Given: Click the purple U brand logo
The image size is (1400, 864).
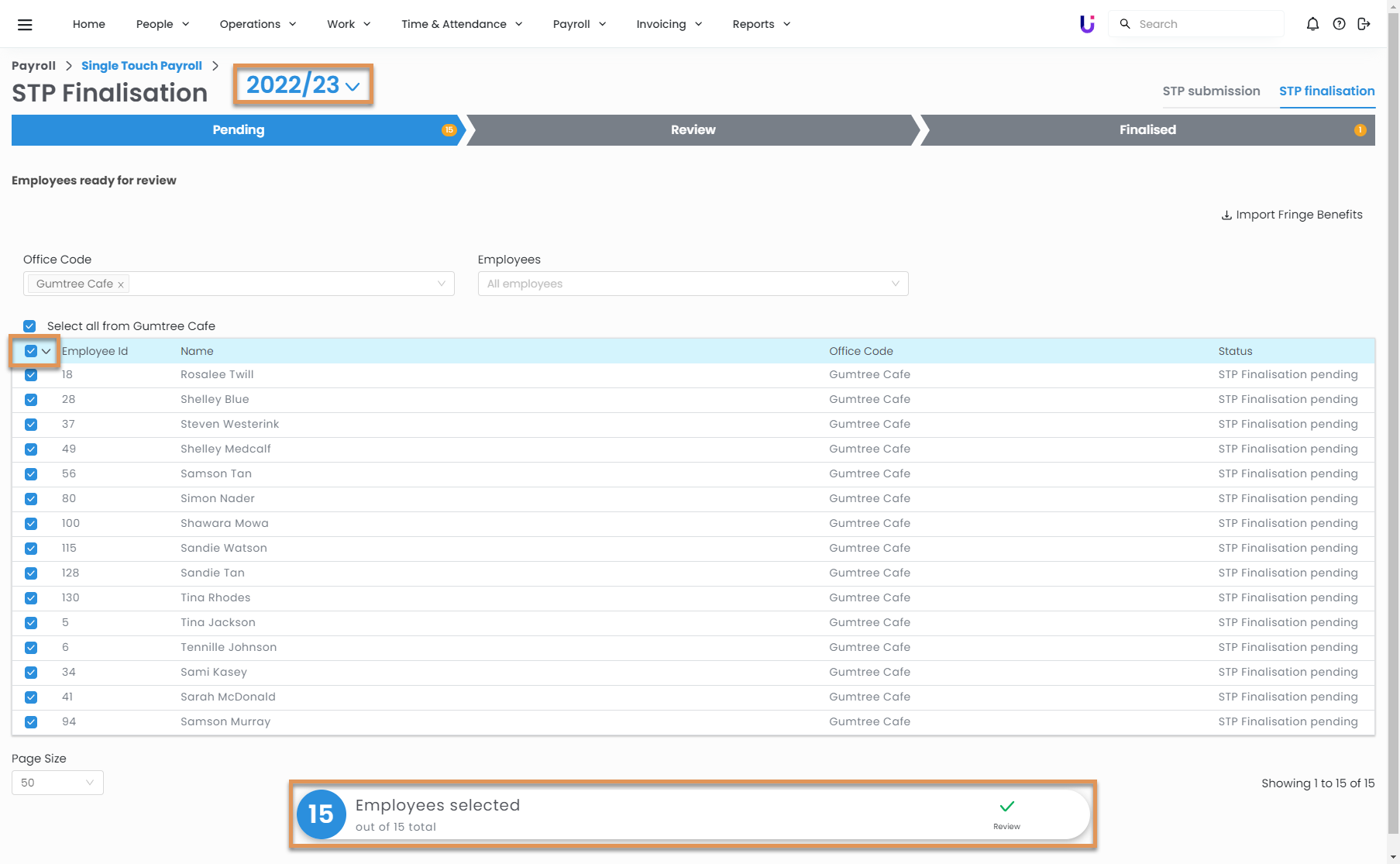Looking at the screenshot, I should (x=1087, y=24).
